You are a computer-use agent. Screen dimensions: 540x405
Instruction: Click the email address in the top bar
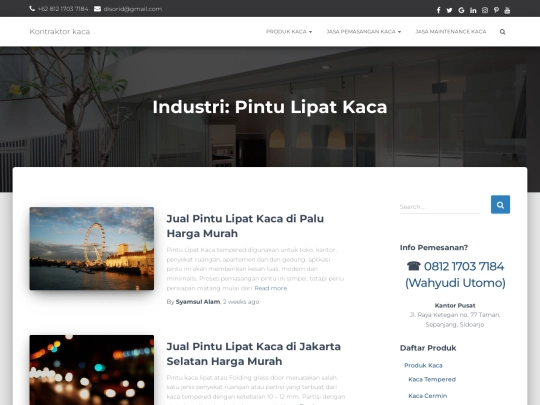133,9
